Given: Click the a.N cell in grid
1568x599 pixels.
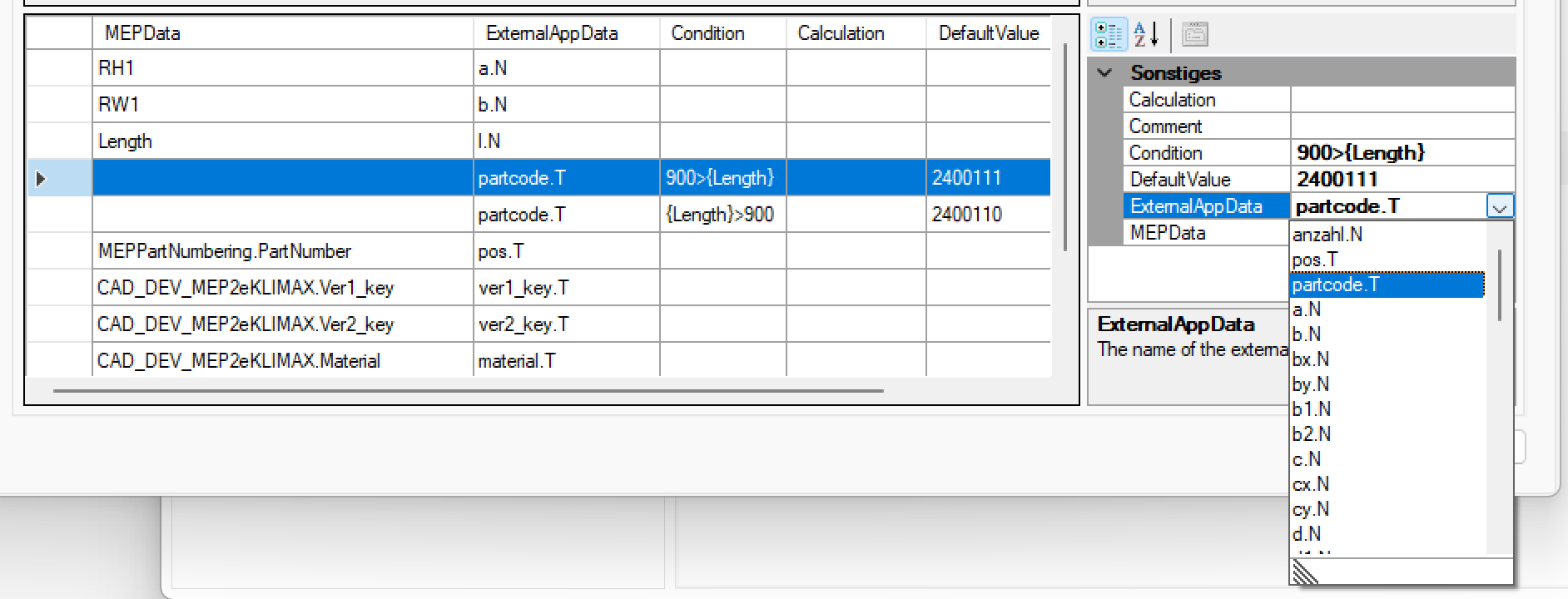Looking at the screenshot, I should point(567,68).
